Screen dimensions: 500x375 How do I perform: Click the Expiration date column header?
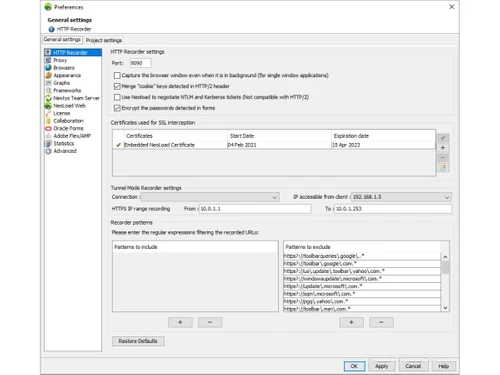click(x=383, y=136)
